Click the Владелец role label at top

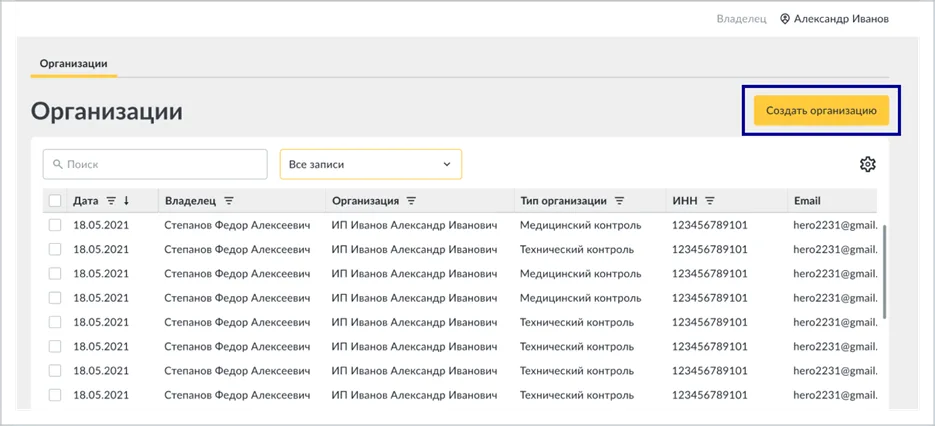tap(741, 19)
